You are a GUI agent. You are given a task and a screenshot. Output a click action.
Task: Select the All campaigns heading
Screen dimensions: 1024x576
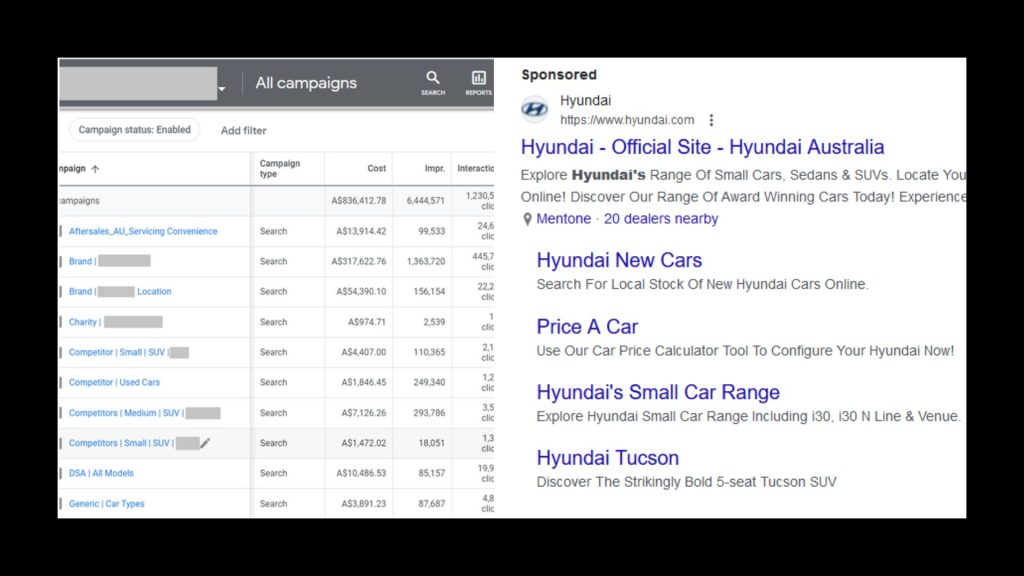click(x=306, y=83)
